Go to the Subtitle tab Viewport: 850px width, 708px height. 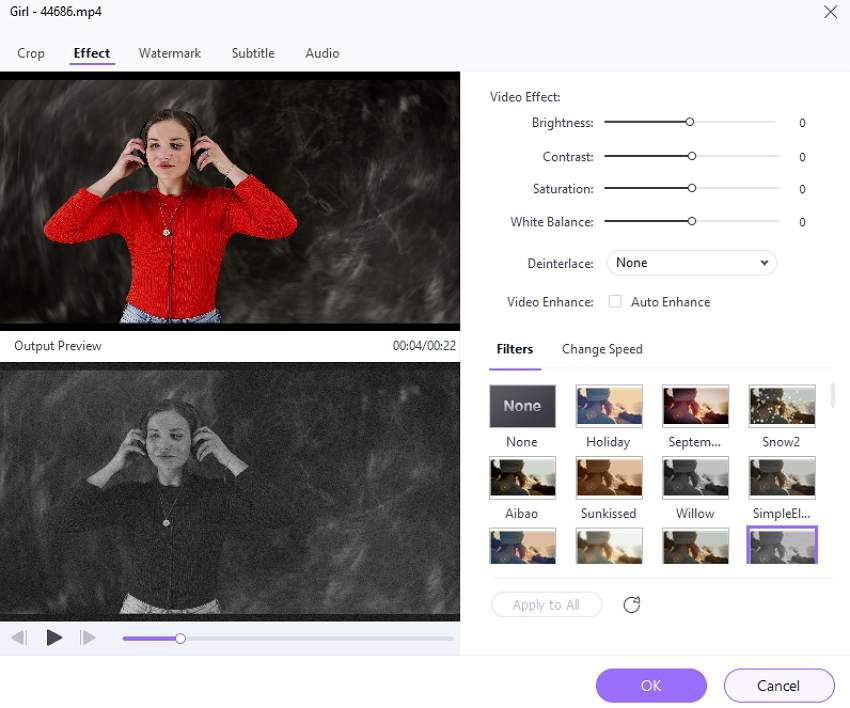coord(253,53)
